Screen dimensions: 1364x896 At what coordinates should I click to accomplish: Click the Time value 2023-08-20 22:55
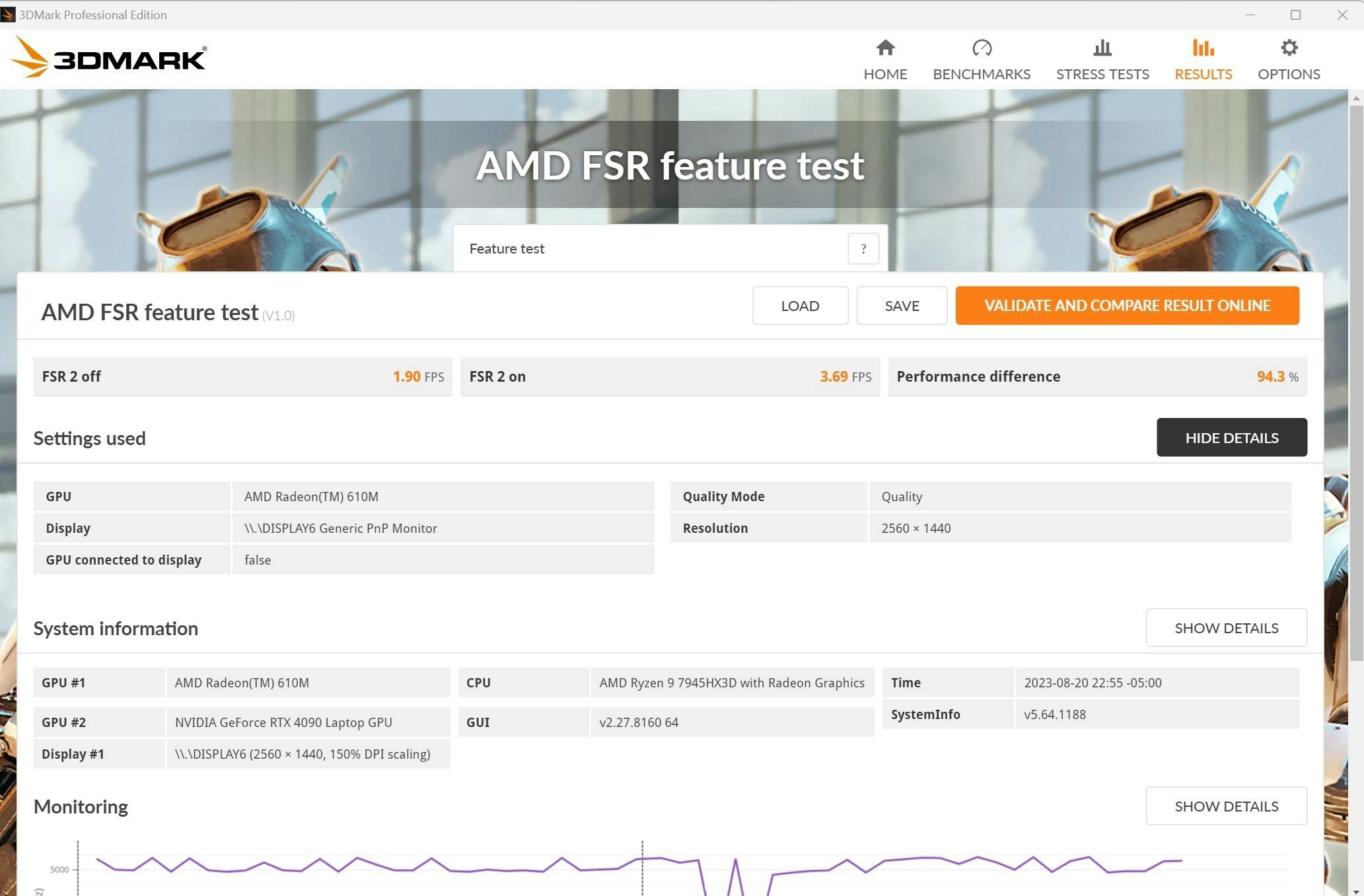pos(1093,683)
